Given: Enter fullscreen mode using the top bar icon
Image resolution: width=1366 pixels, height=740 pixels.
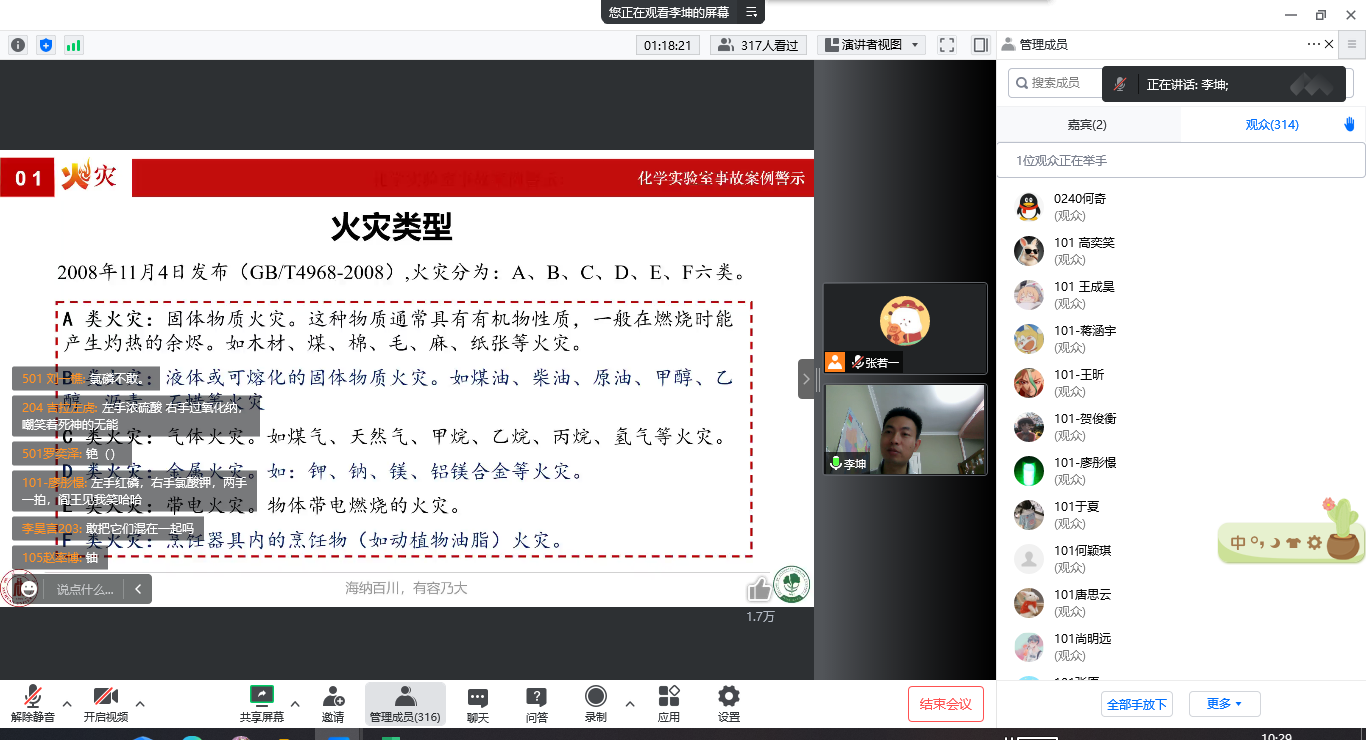Looking at the screenshot, I should 947,45.
